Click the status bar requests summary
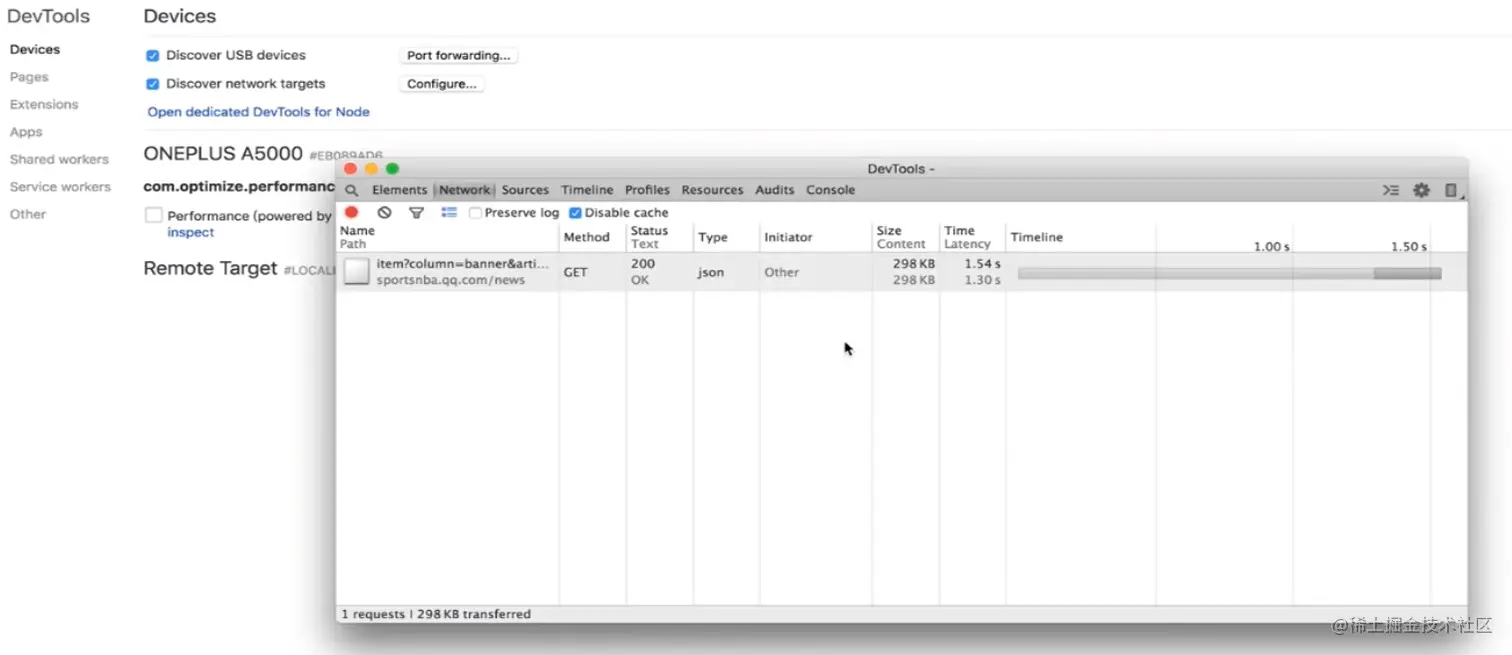 click(436, 614)
